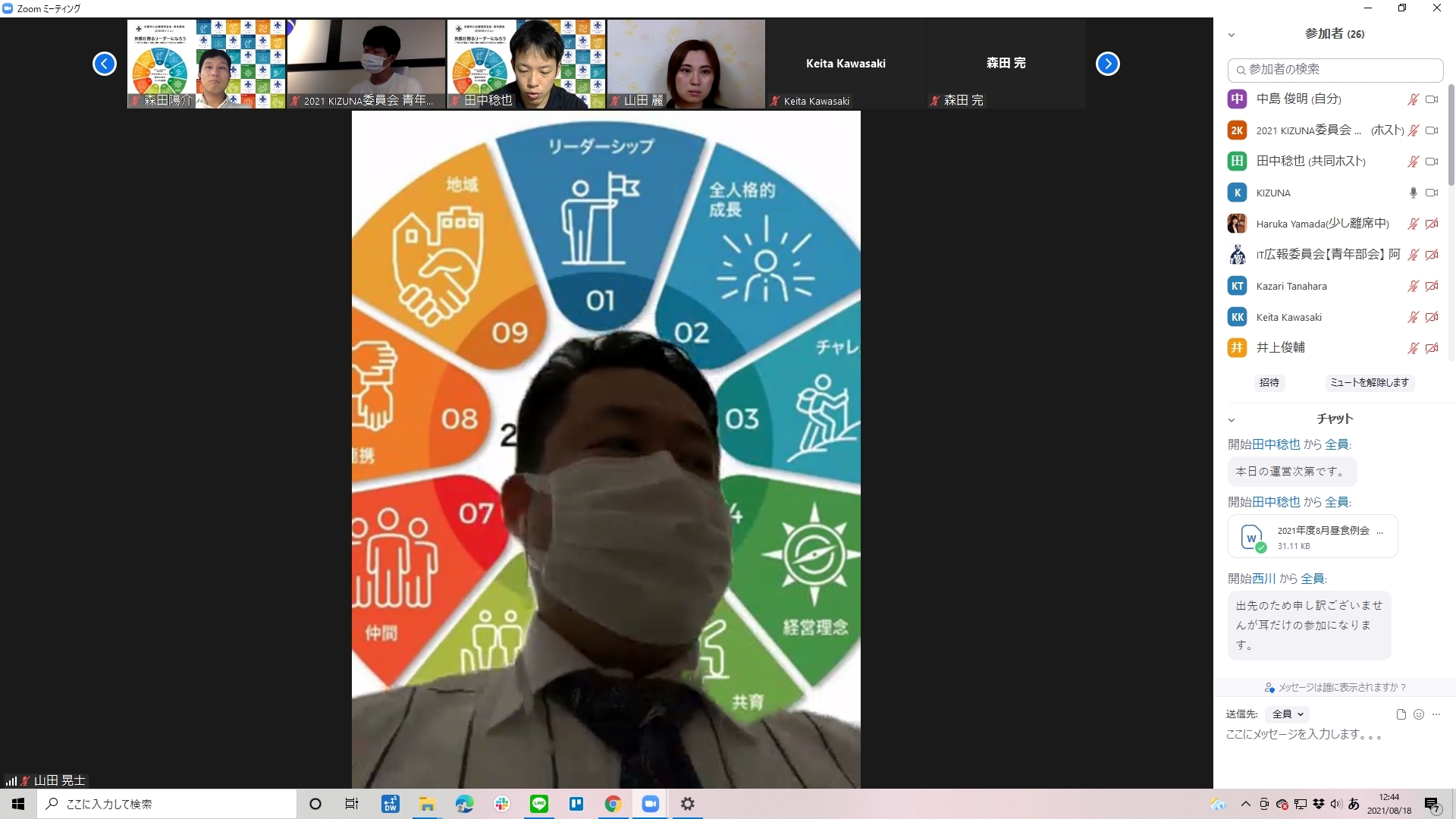Select 森田陽介 video thumbnail

pos(206,64)
